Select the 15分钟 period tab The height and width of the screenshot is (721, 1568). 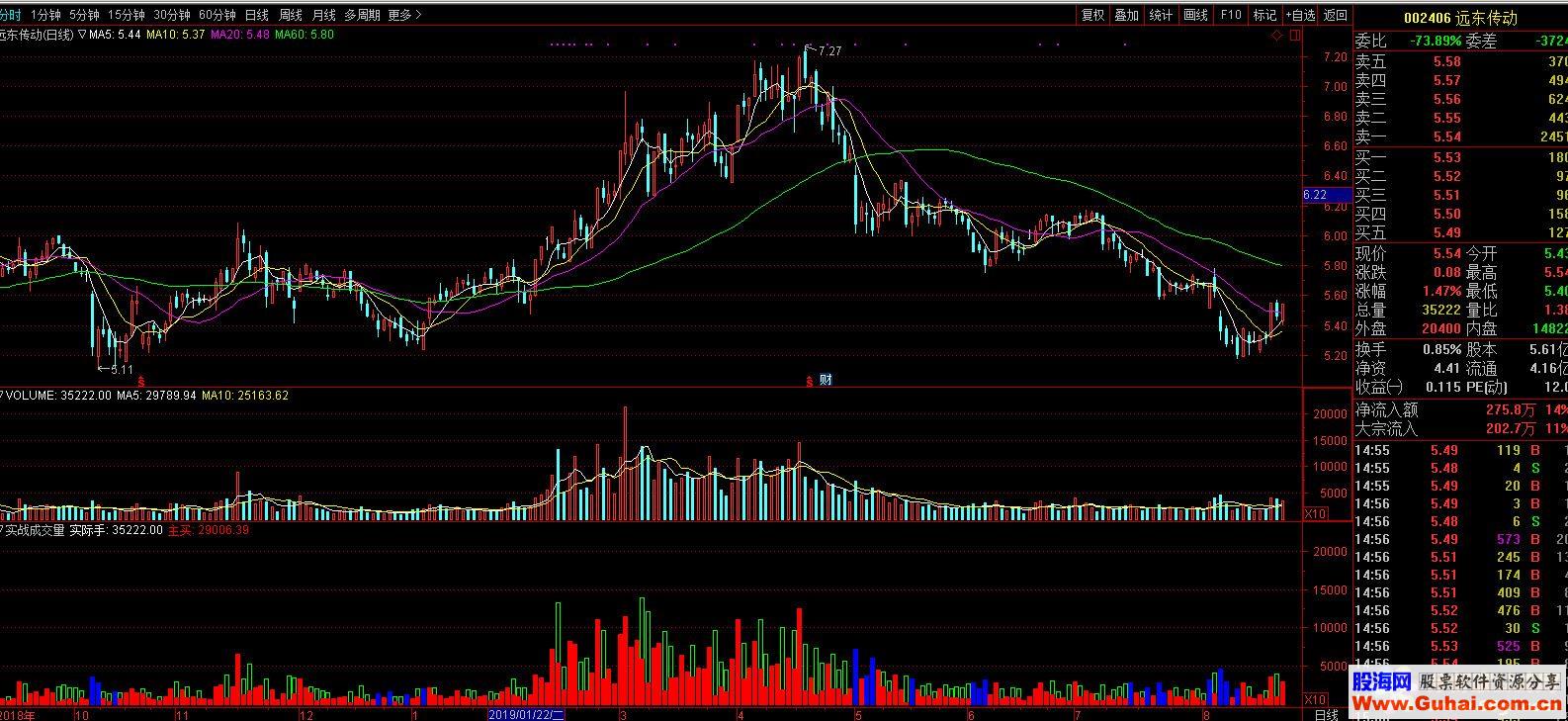click(127, 15)
